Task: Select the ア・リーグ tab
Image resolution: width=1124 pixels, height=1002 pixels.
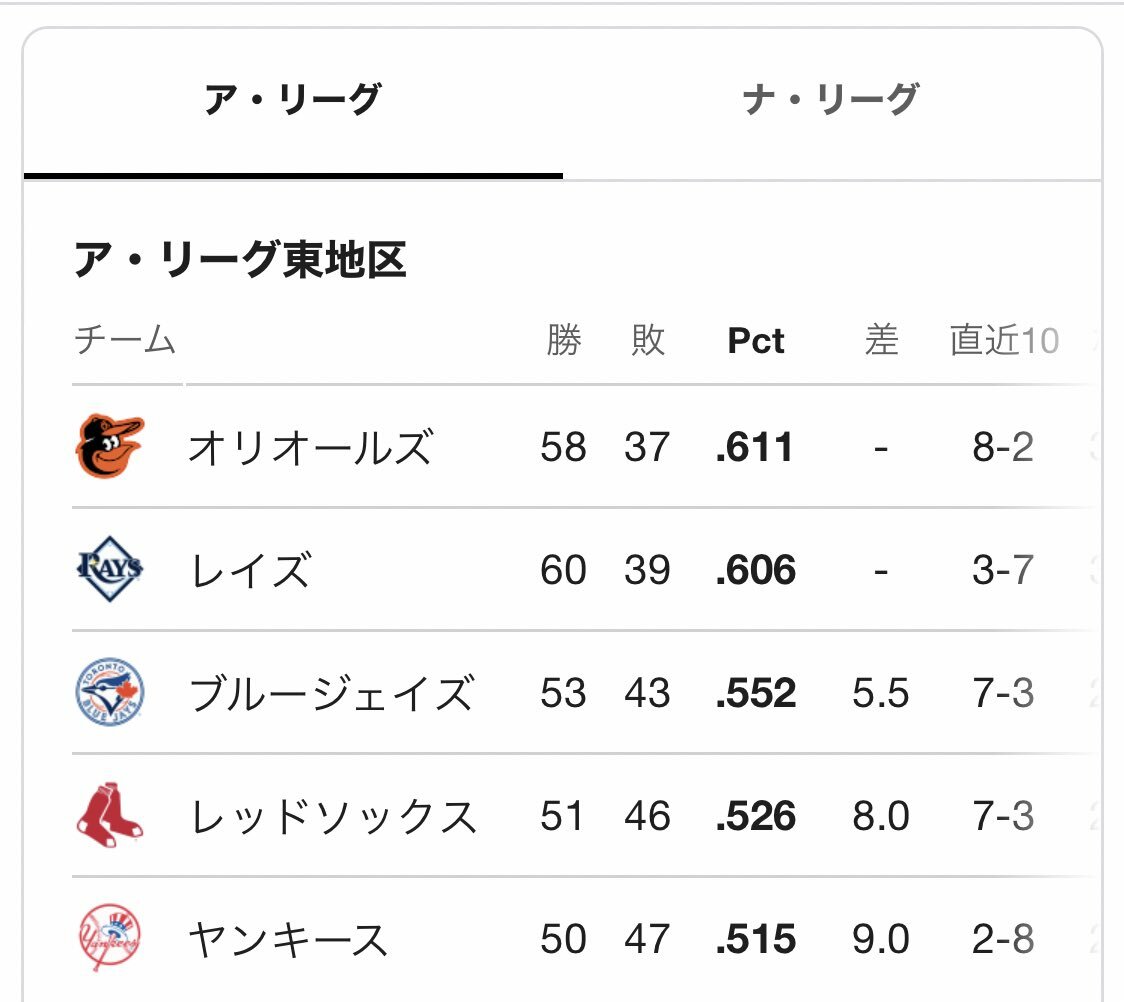Action: [293, 99]
